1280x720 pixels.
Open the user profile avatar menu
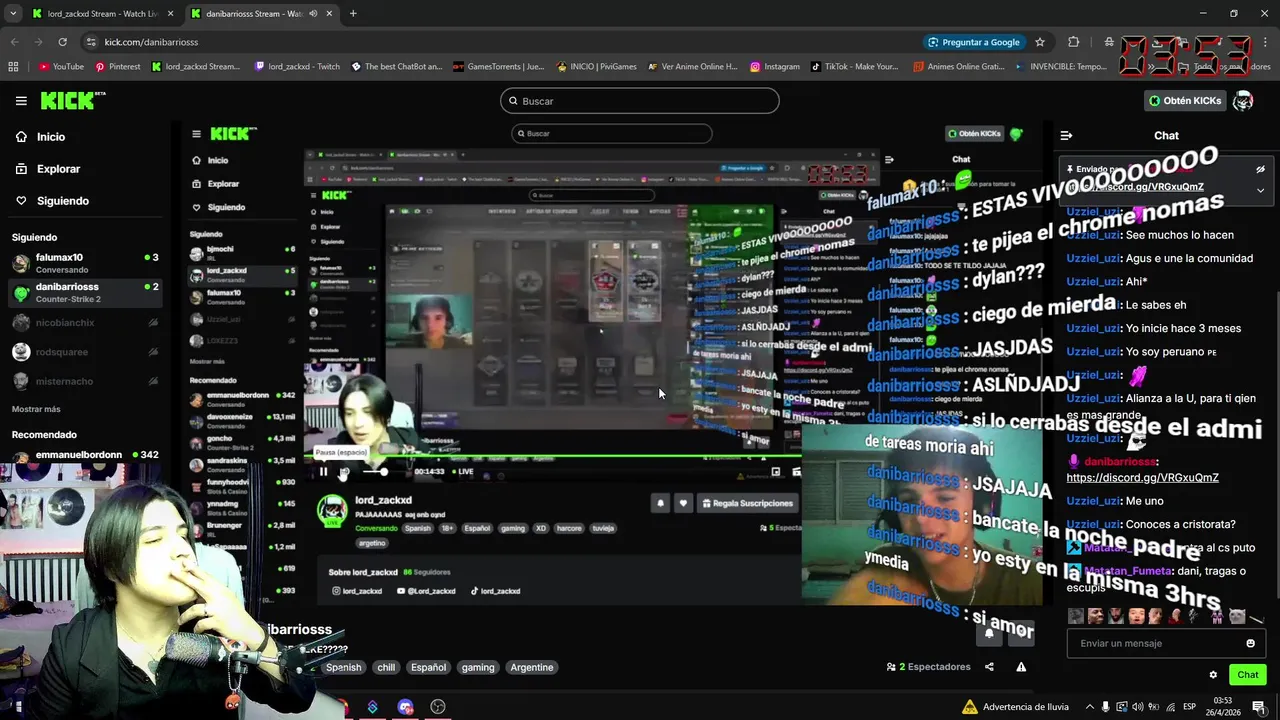pyautogui.click(x=1243, y=101)
